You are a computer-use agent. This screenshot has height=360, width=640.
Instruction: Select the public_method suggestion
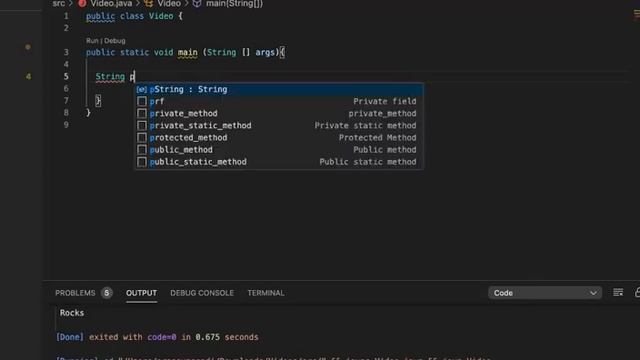[x=280, y=150]
